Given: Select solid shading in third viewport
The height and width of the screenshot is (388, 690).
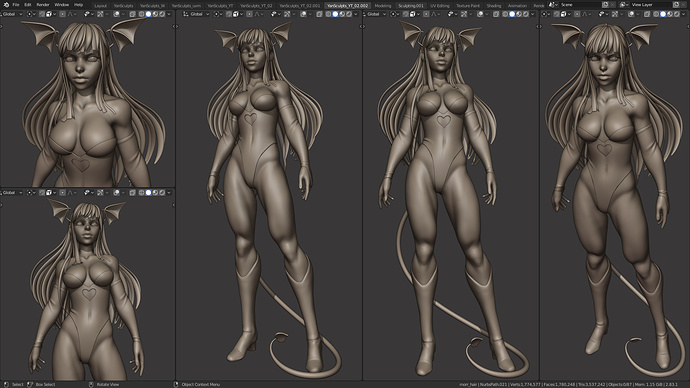Looking at the screenshot, I should (x=512, y=14).
